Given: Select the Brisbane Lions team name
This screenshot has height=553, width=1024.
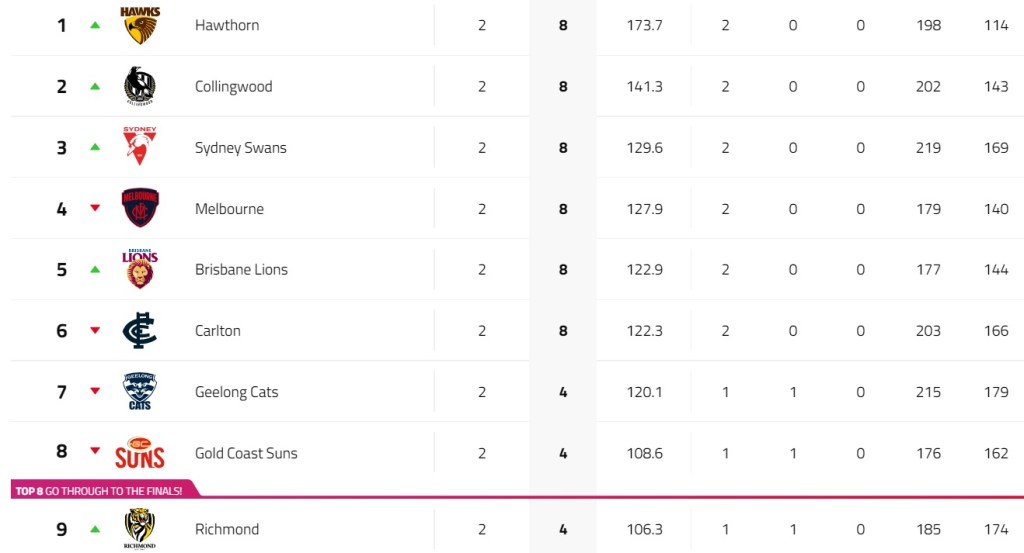Looking at the screenshot, I should click(241, 269).
